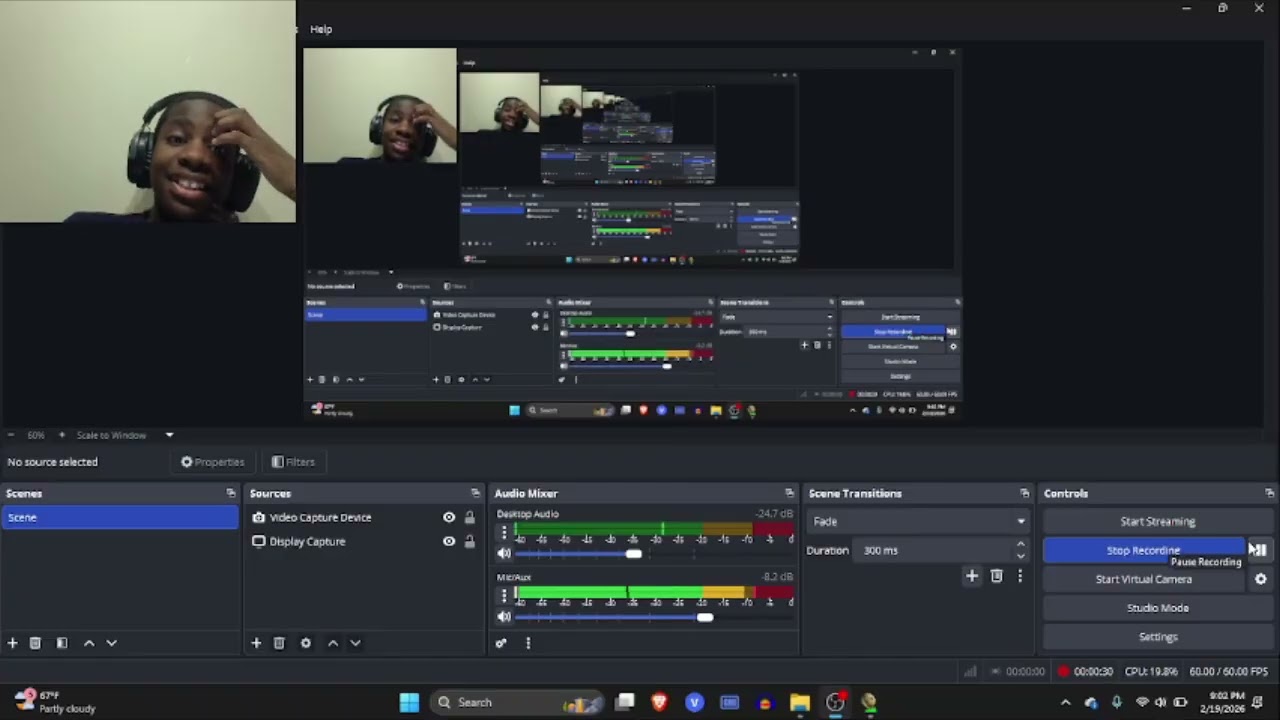The image size is (1280, 720).
Task: Lock the Video Capture Device source
Action: pos(469,517)
